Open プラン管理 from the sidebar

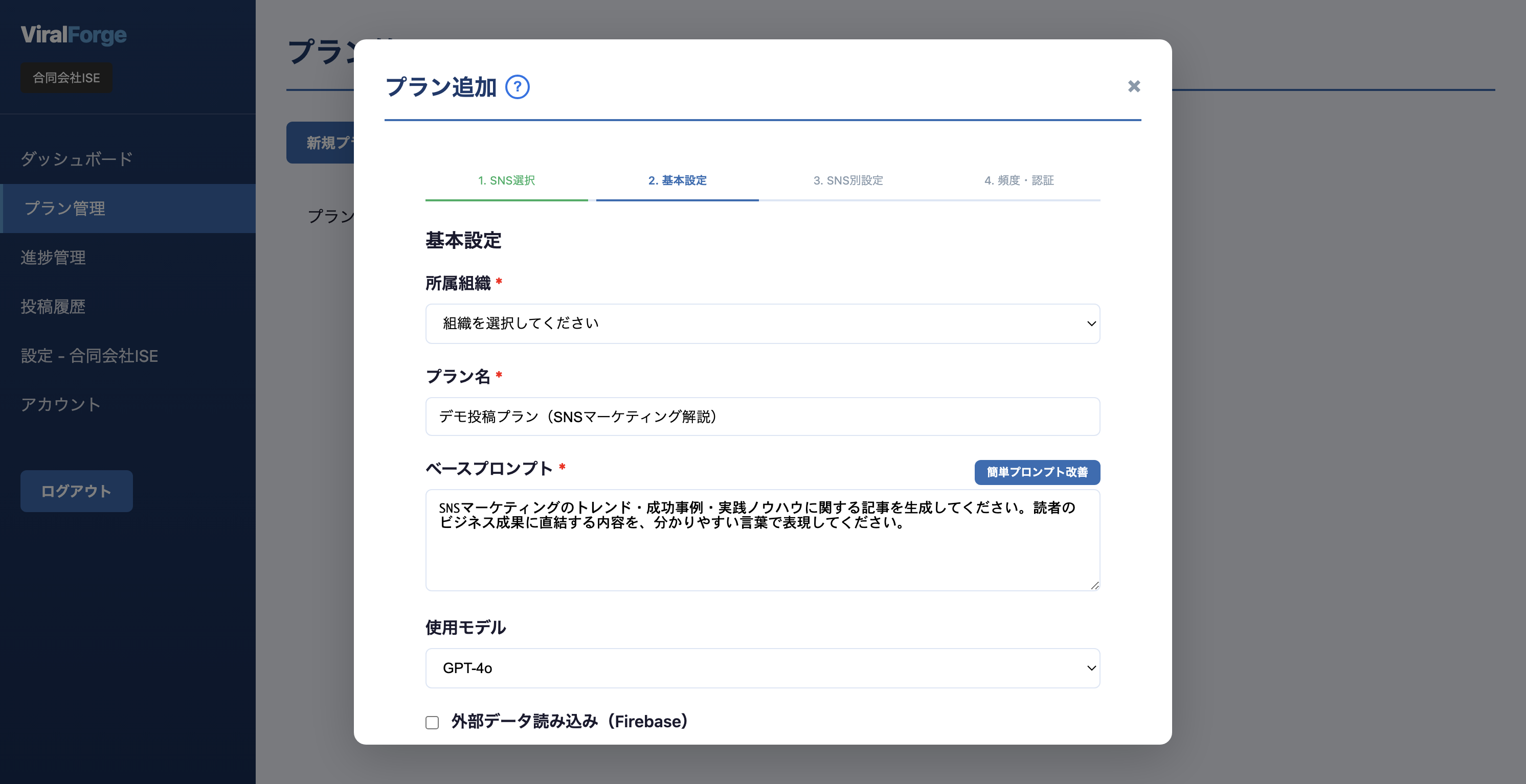(x=66, y=208)
